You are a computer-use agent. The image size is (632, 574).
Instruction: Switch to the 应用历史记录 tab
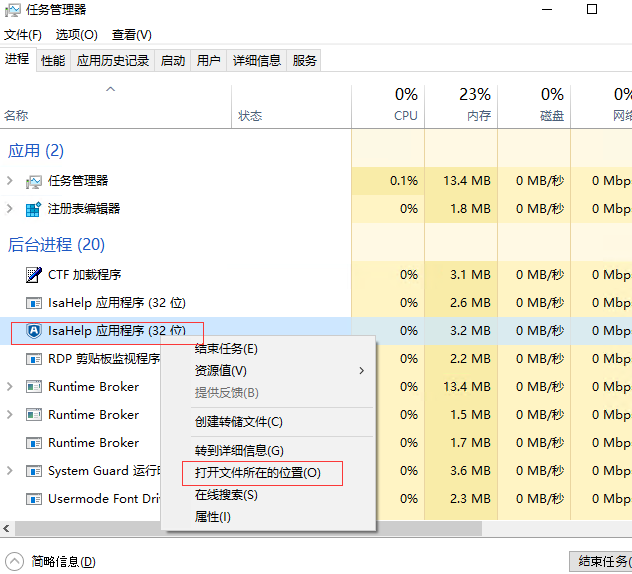[x=113, y=61]
